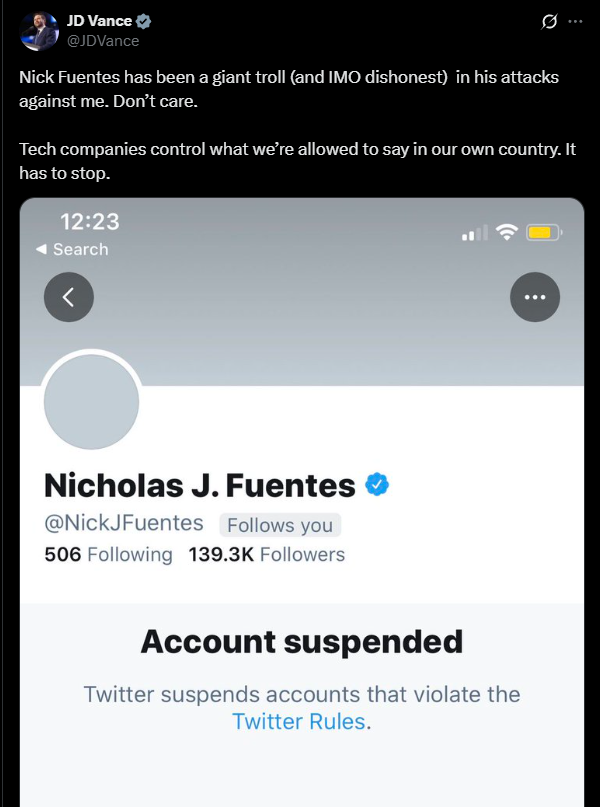Click the cellular signal bars icon
Viewport: 600px width, 807px height.
pyautogui.click(x=474, y=234)
